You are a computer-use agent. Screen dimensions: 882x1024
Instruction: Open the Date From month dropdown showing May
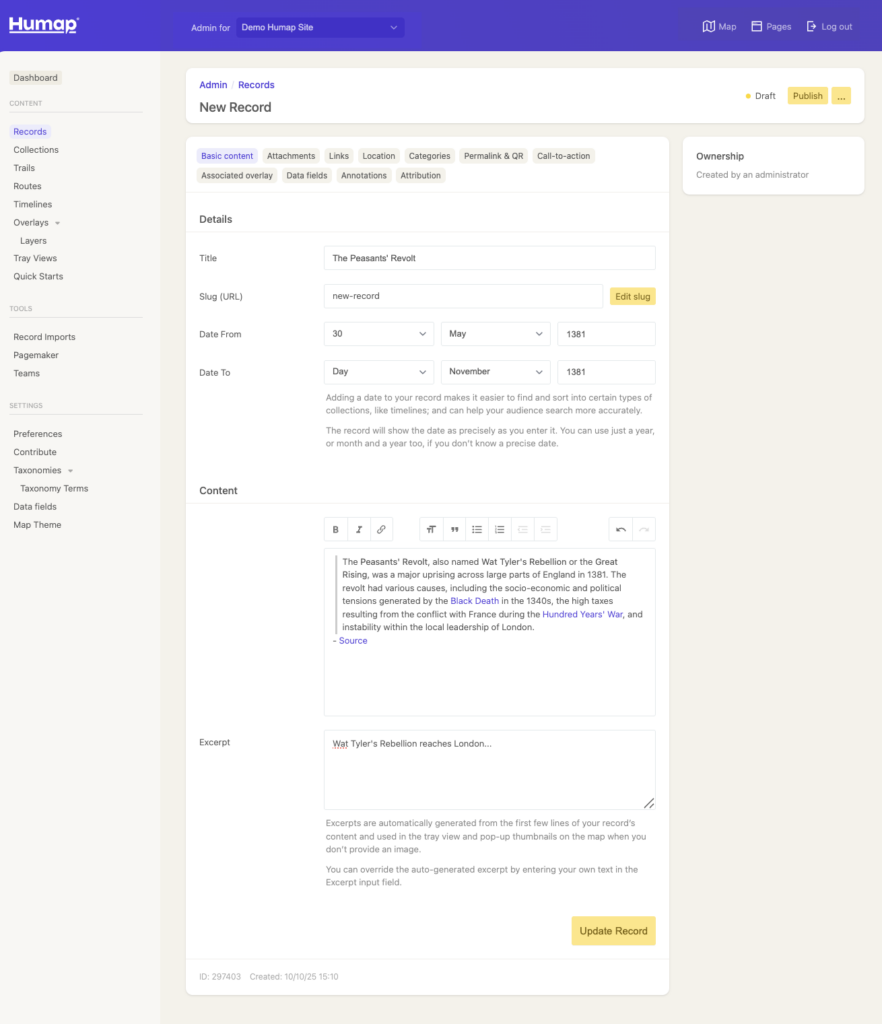[495, 334]
